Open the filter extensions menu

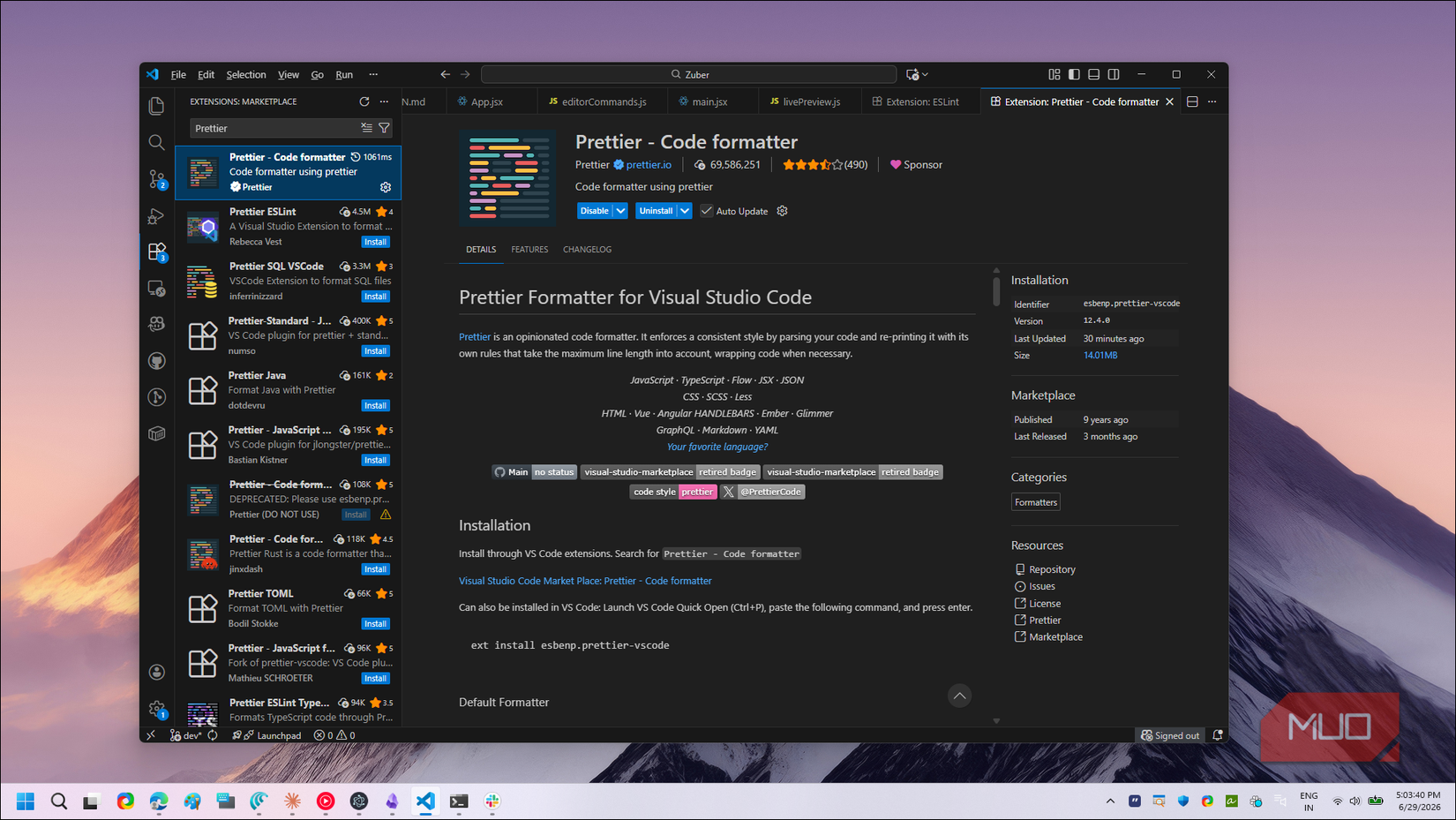[384, 128]
